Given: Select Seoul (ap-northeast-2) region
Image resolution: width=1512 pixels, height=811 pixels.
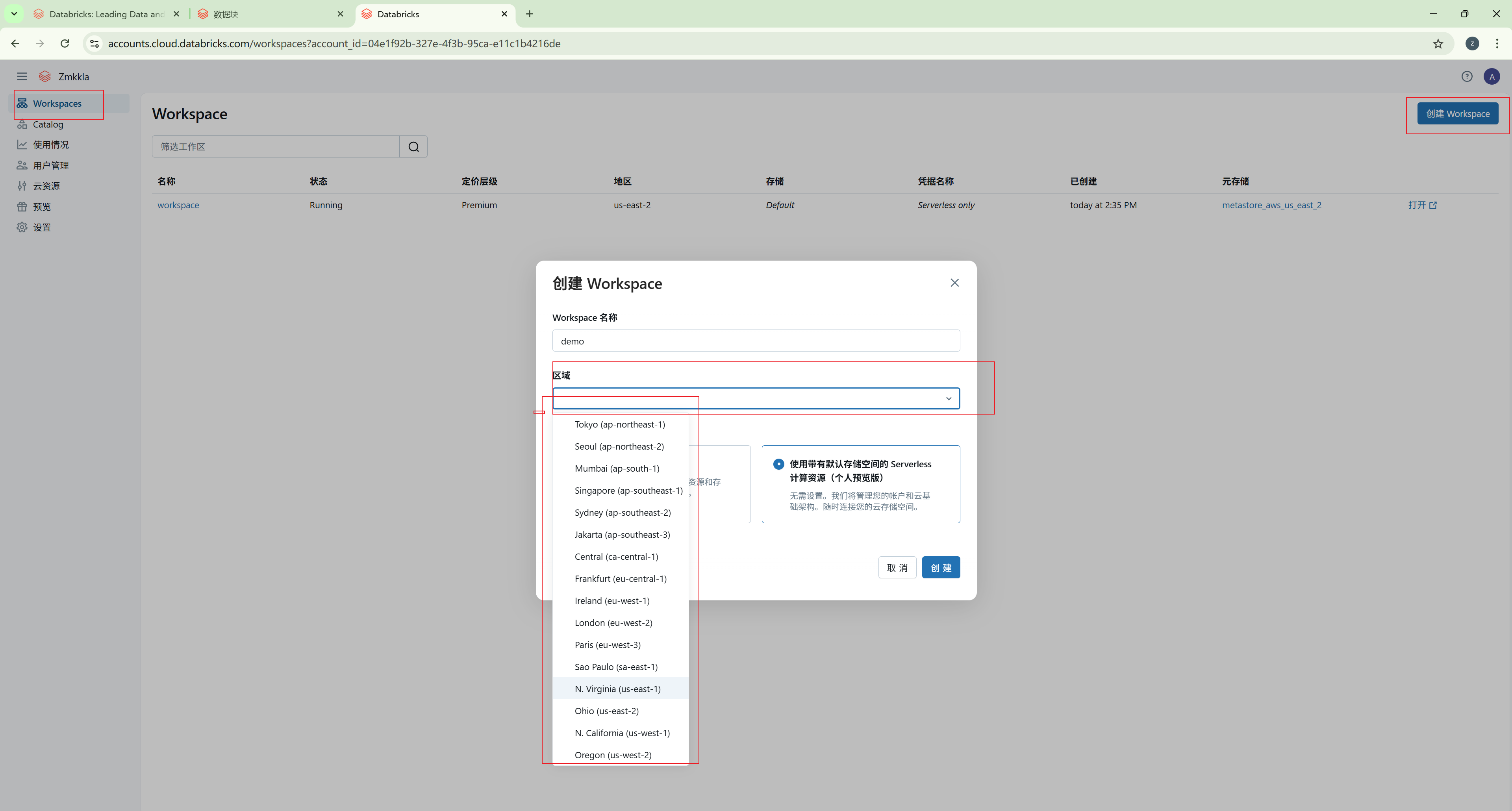Looking at the screenshot, I should tap(621, 446).
